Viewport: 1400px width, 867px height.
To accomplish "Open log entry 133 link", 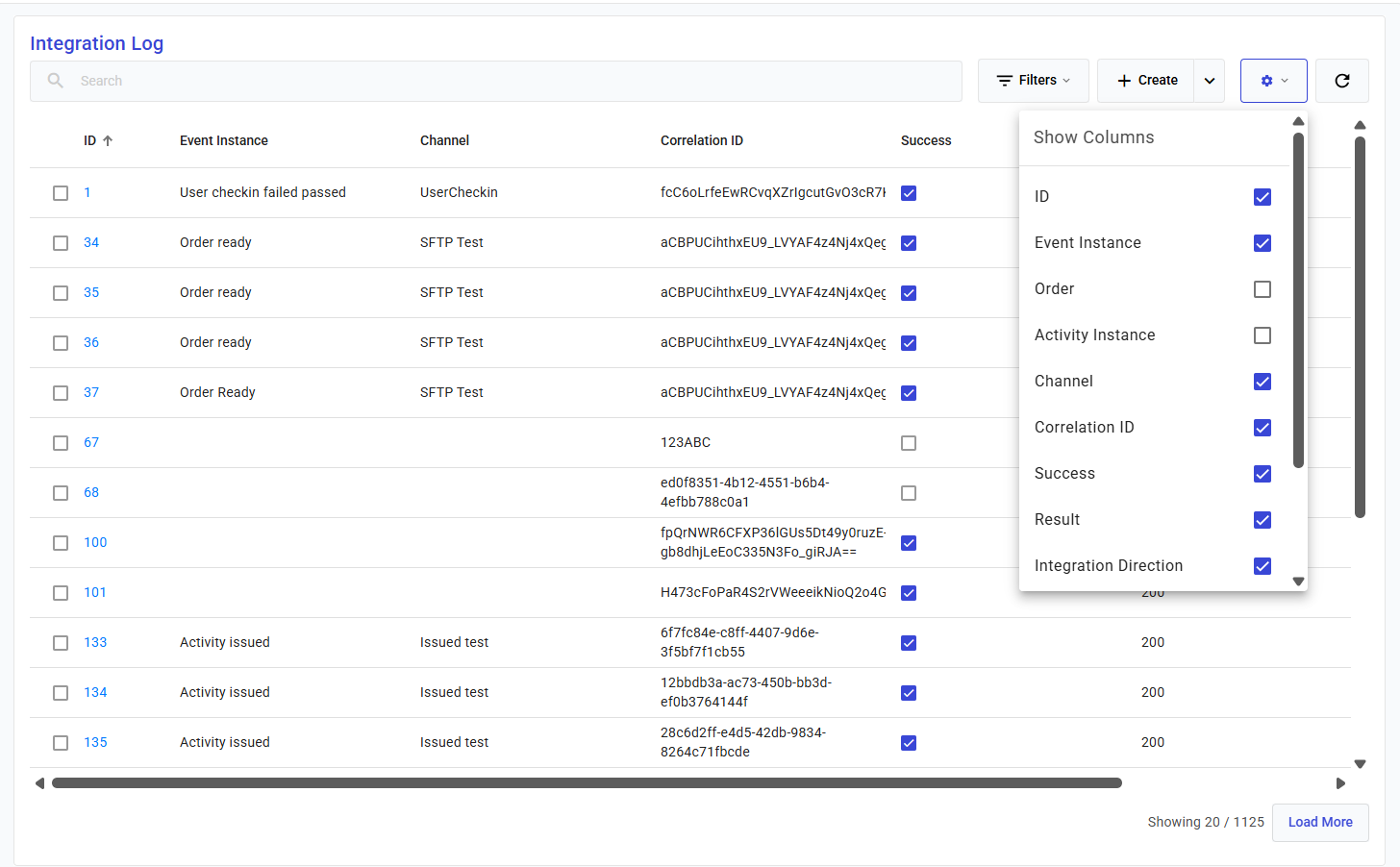I will pyautogui.click(x=95, y=642).
